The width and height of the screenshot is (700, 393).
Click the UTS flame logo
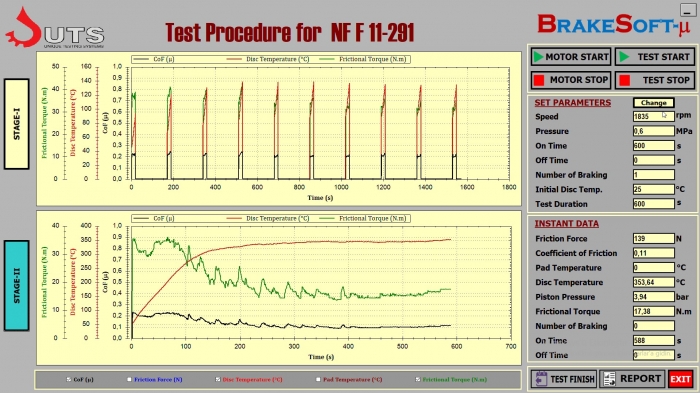(23, 28)
